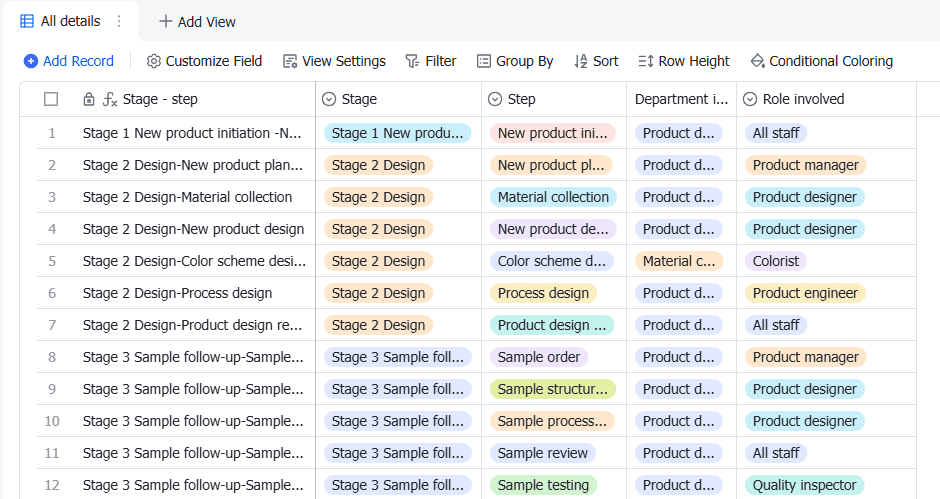Click the three-dot menu beside All details

(119, 21)
